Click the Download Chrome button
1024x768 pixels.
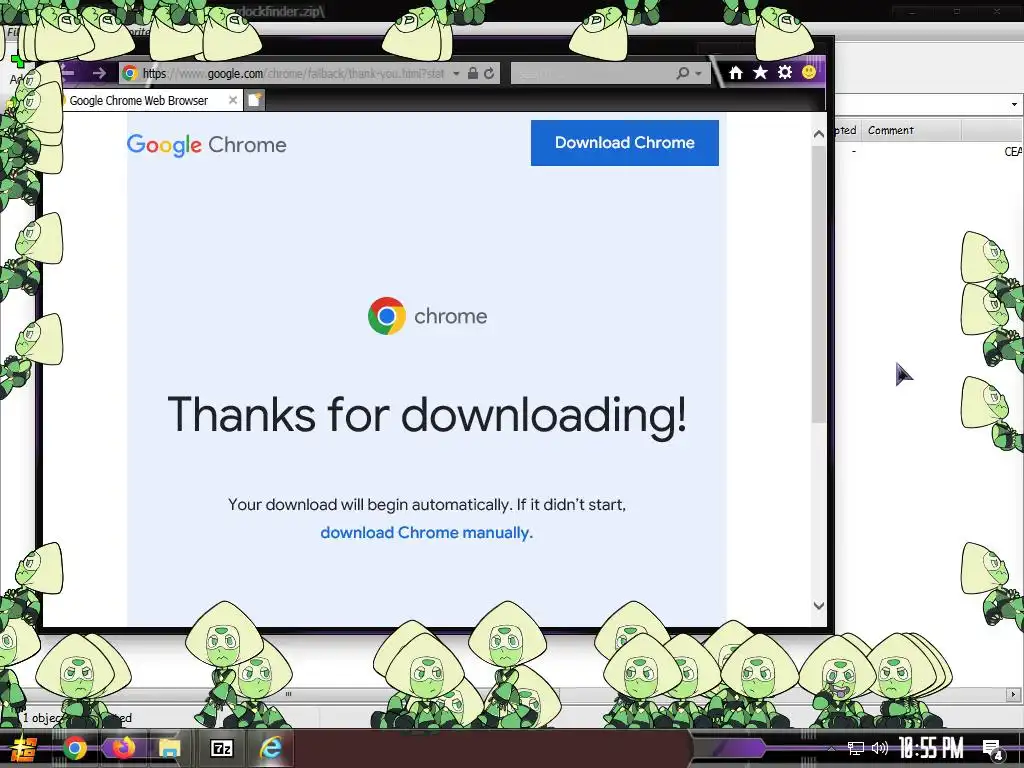pos(624,142)
